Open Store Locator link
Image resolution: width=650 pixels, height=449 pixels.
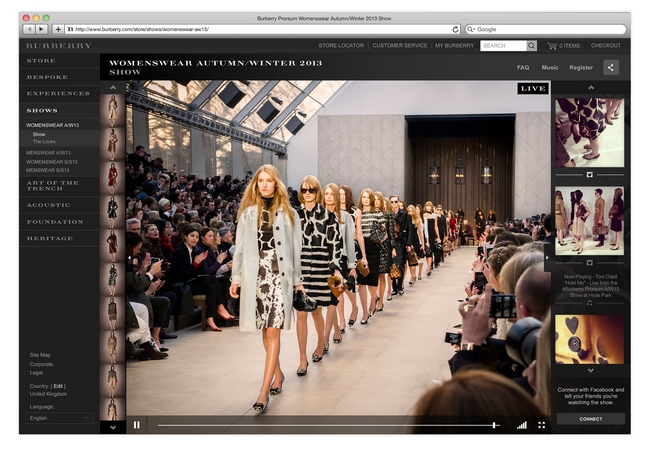click(341, 45)
